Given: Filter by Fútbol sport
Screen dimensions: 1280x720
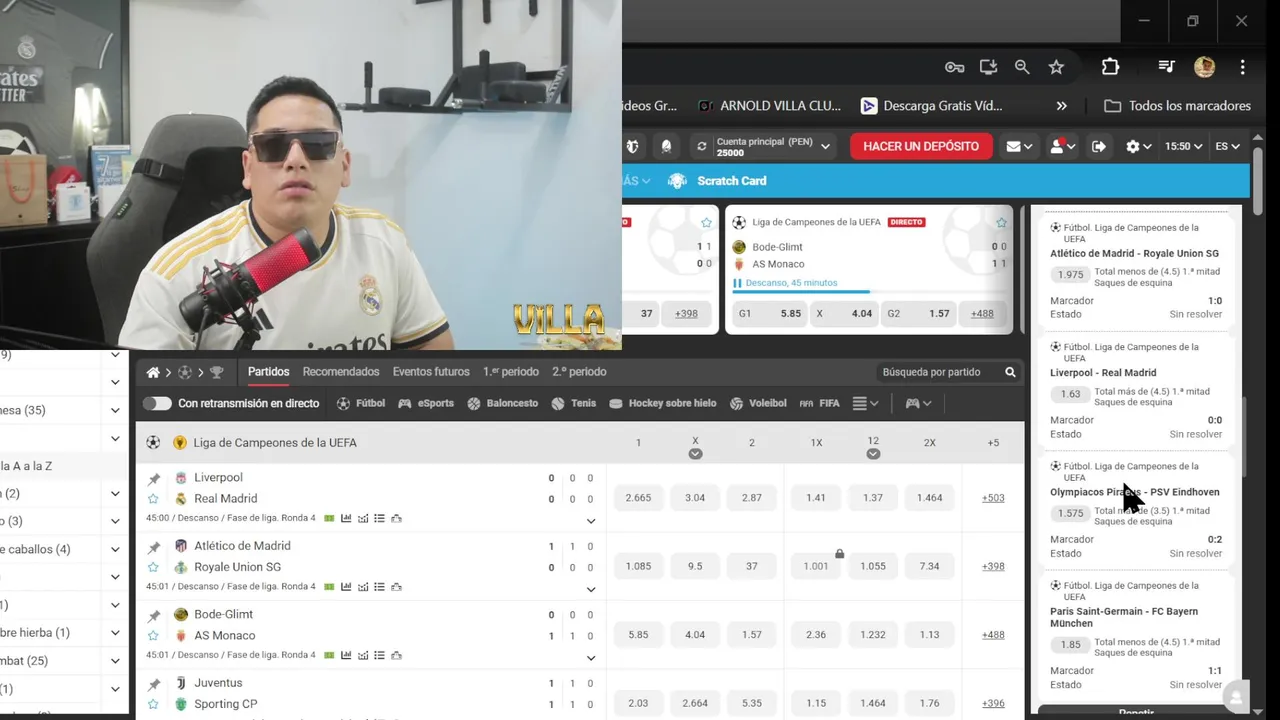Looking at the screenshot, I should [361, 403].
